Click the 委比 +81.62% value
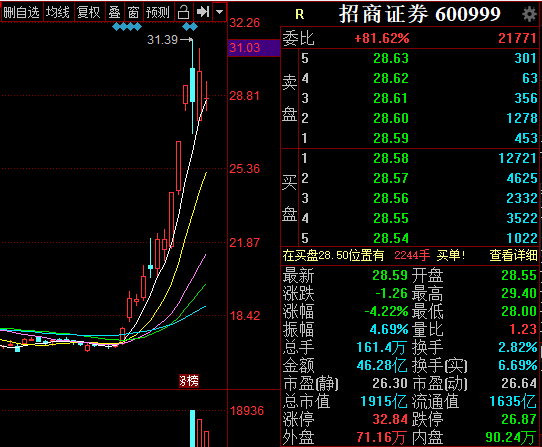This screenshot has height=447, width=542. (x=382, y=38)
